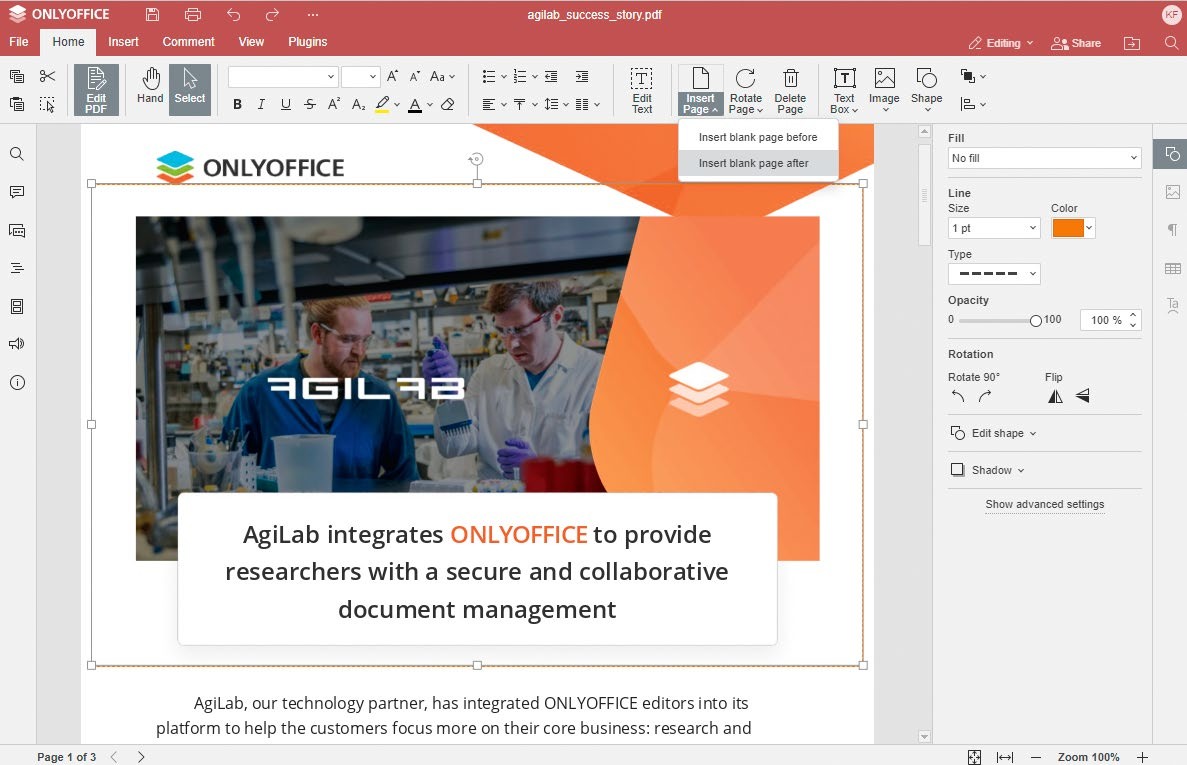Open the Line Type dropdown
The image size is (1187, 765).
994,274
